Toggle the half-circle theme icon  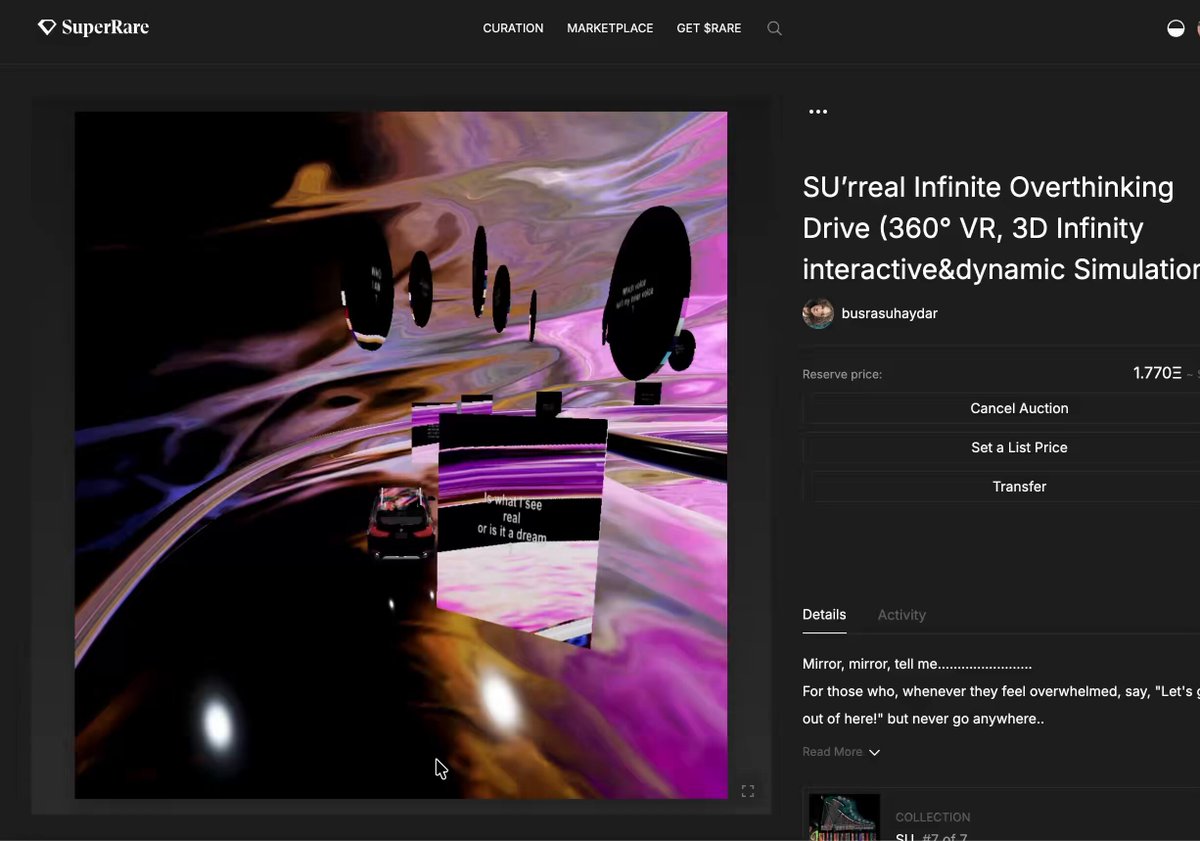[x=1176, y=28]
